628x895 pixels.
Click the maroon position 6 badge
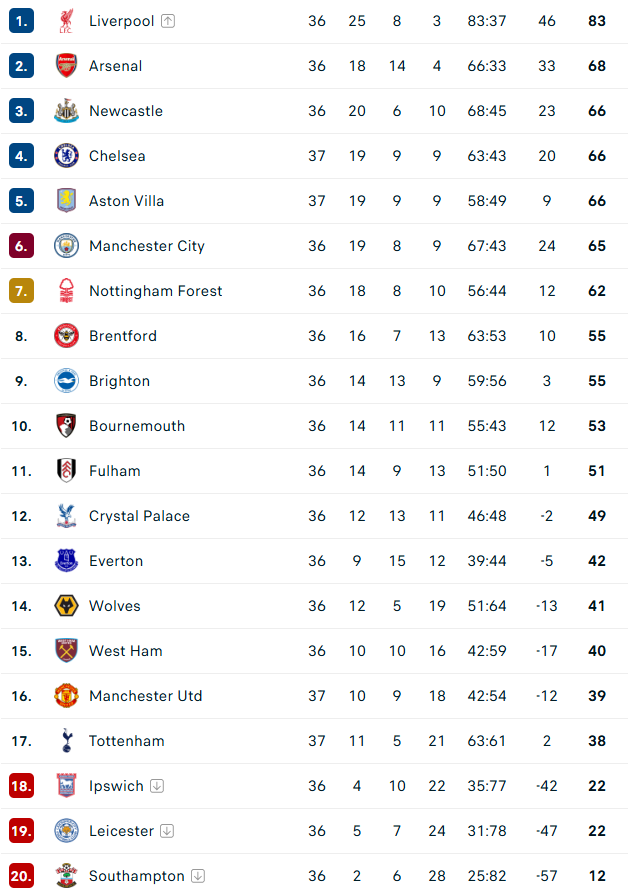pyautogui.click(x=22, y=246)
